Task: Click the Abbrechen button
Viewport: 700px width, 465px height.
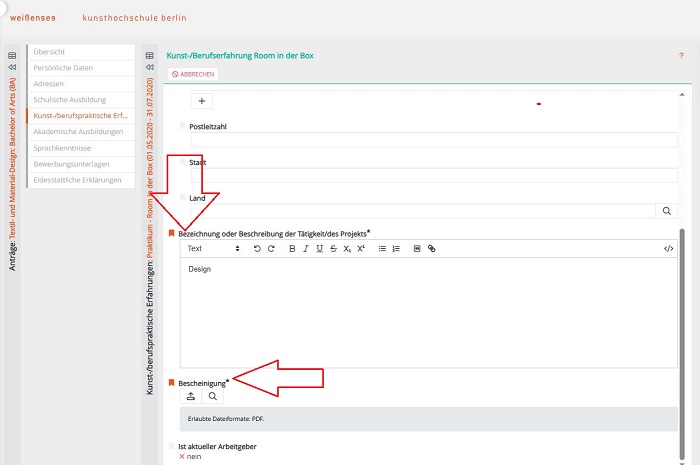Action: click(x=193, y=74)
